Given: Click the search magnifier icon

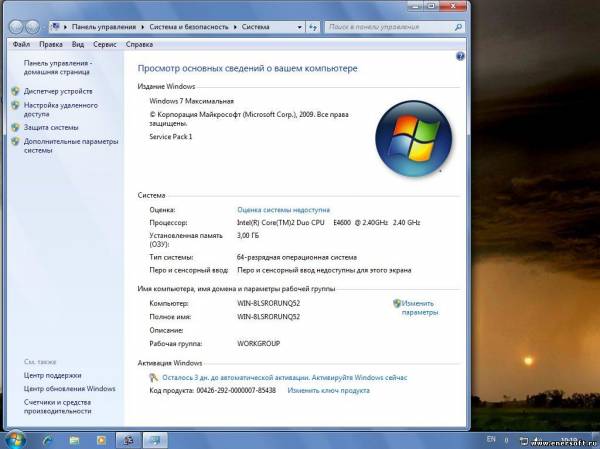Looking at the screenshot, I should coord(458,27).
